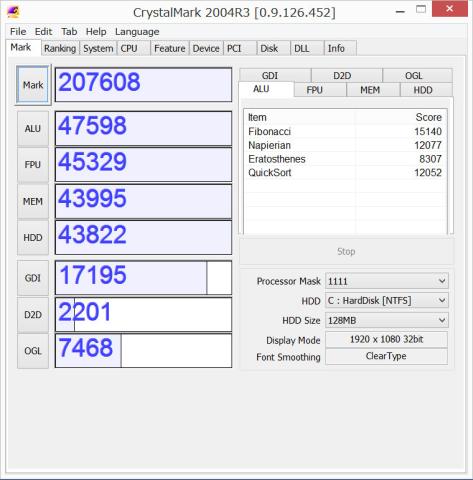Run the HDD benchmark button

tap(33, 238)
